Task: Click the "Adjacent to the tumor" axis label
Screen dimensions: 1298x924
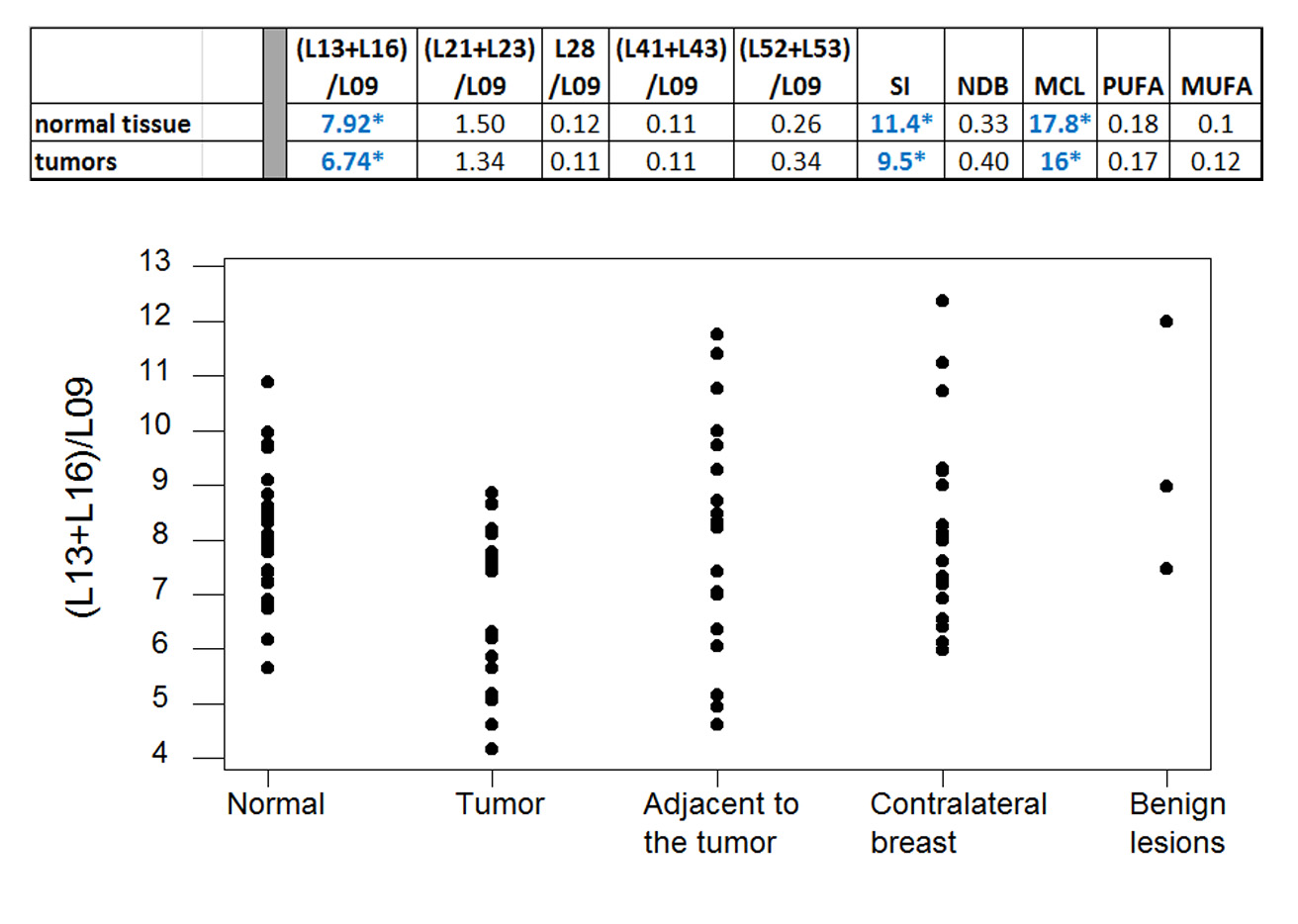Action: click(720, 822)
